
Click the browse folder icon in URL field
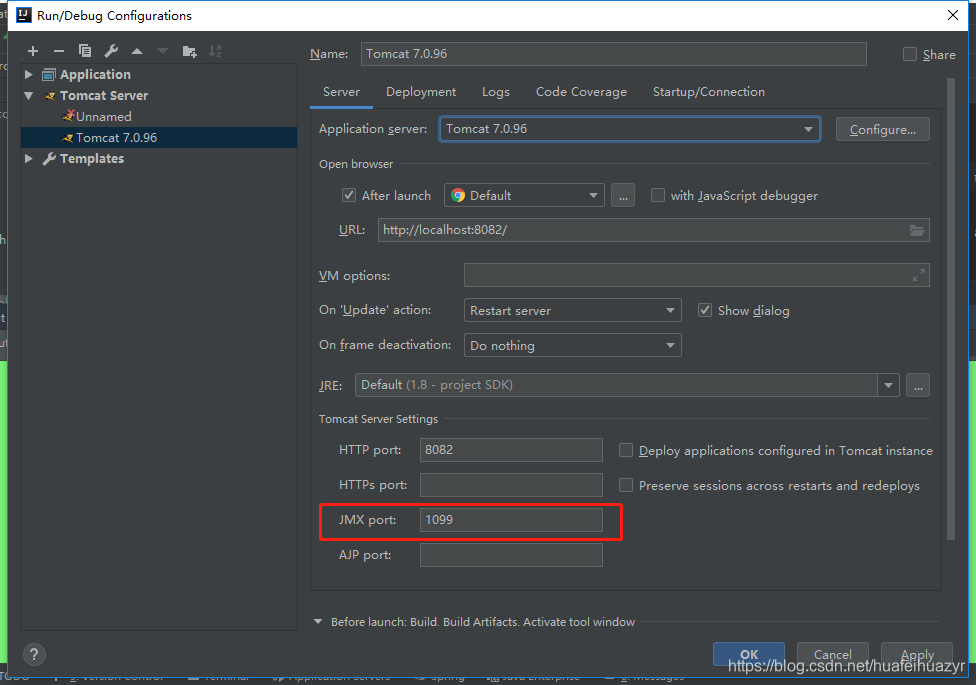tap(916, 230)
